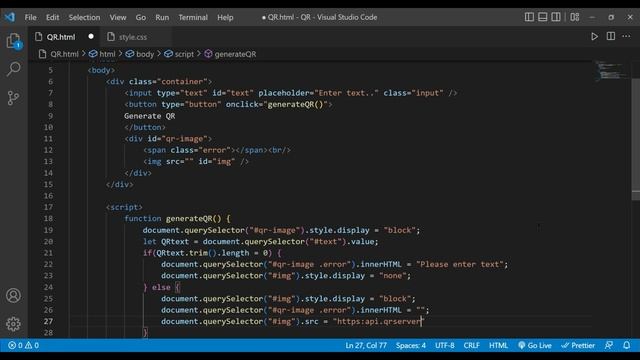Open the editor More Actions menu
The width and height of the screenshot is (640, 360).
coord(626,36)
